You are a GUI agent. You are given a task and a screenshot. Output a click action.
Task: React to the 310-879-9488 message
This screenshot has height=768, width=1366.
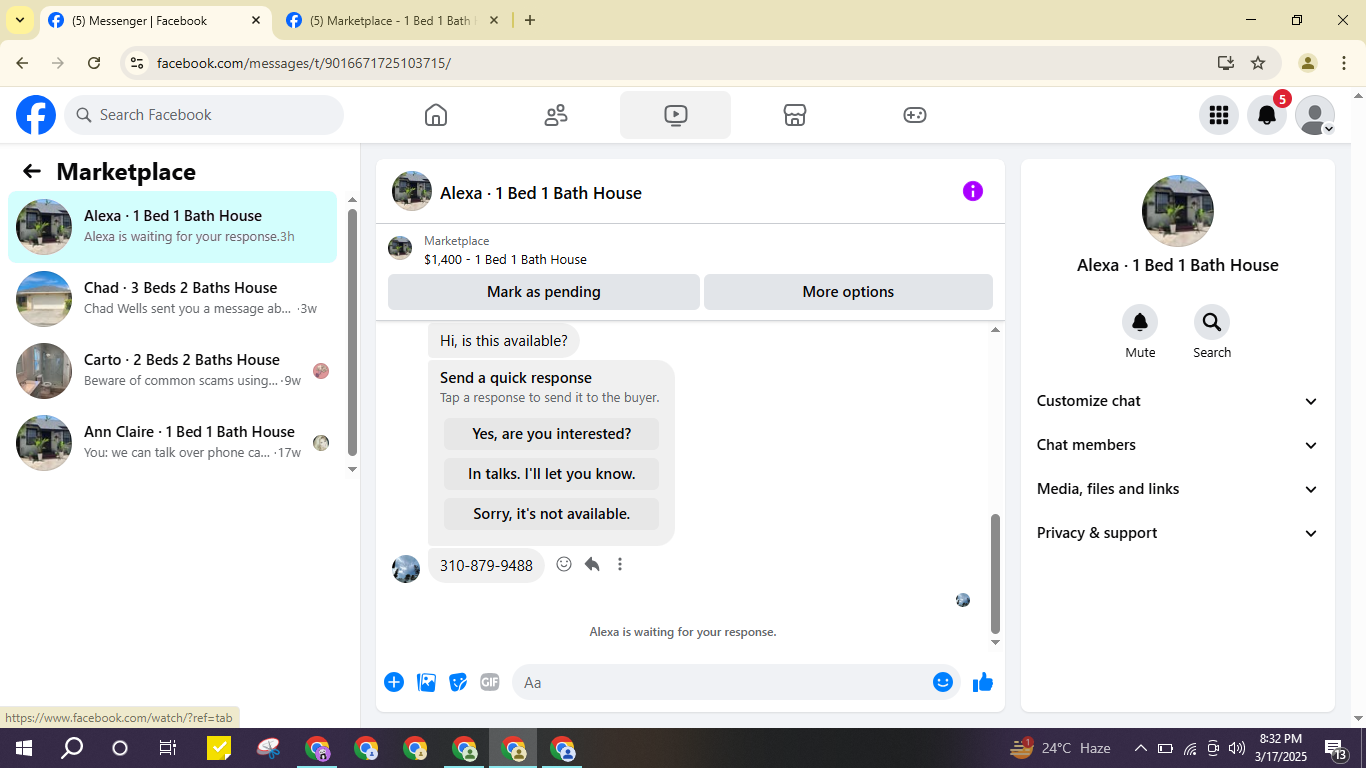(x=564, y=564)
